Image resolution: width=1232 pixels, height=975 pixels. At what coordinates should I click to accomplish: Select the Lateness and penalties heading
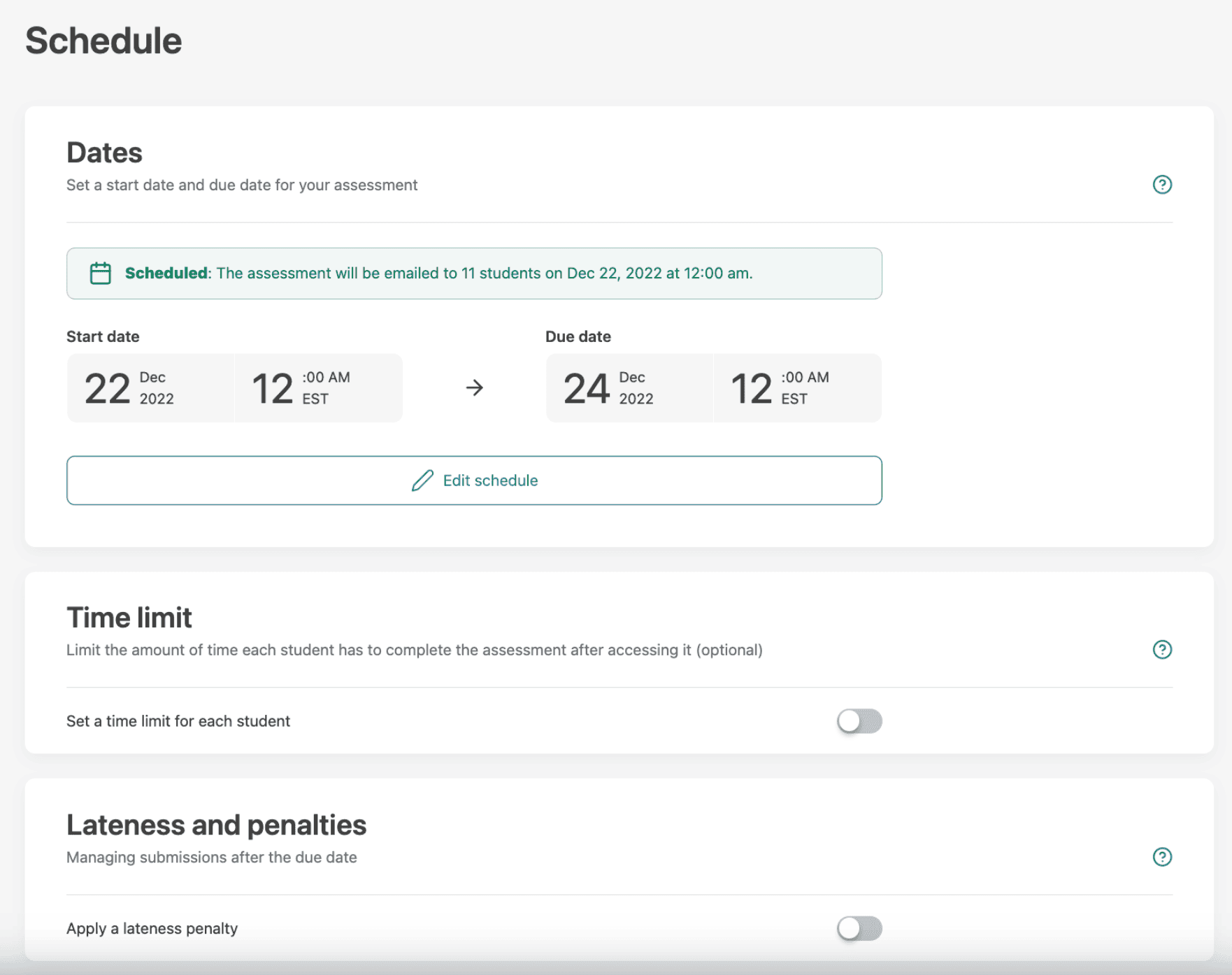(216, 825)
